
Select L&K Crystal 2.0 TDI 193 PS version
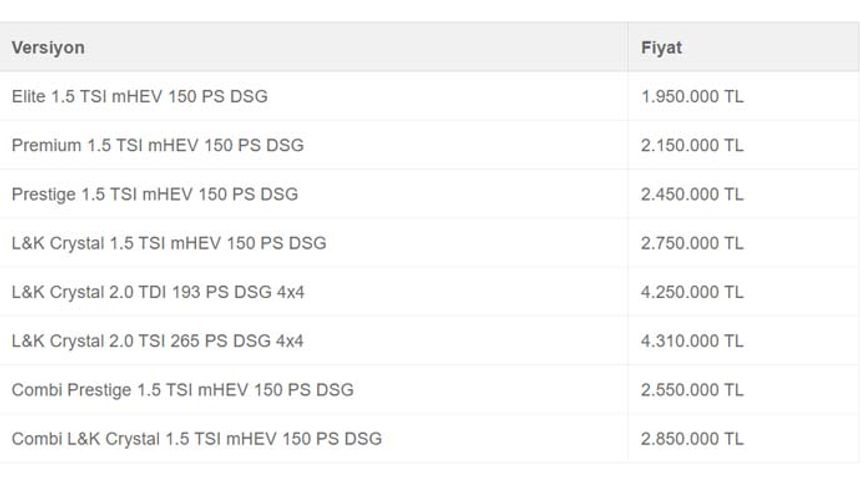click(x=158, y=292)
